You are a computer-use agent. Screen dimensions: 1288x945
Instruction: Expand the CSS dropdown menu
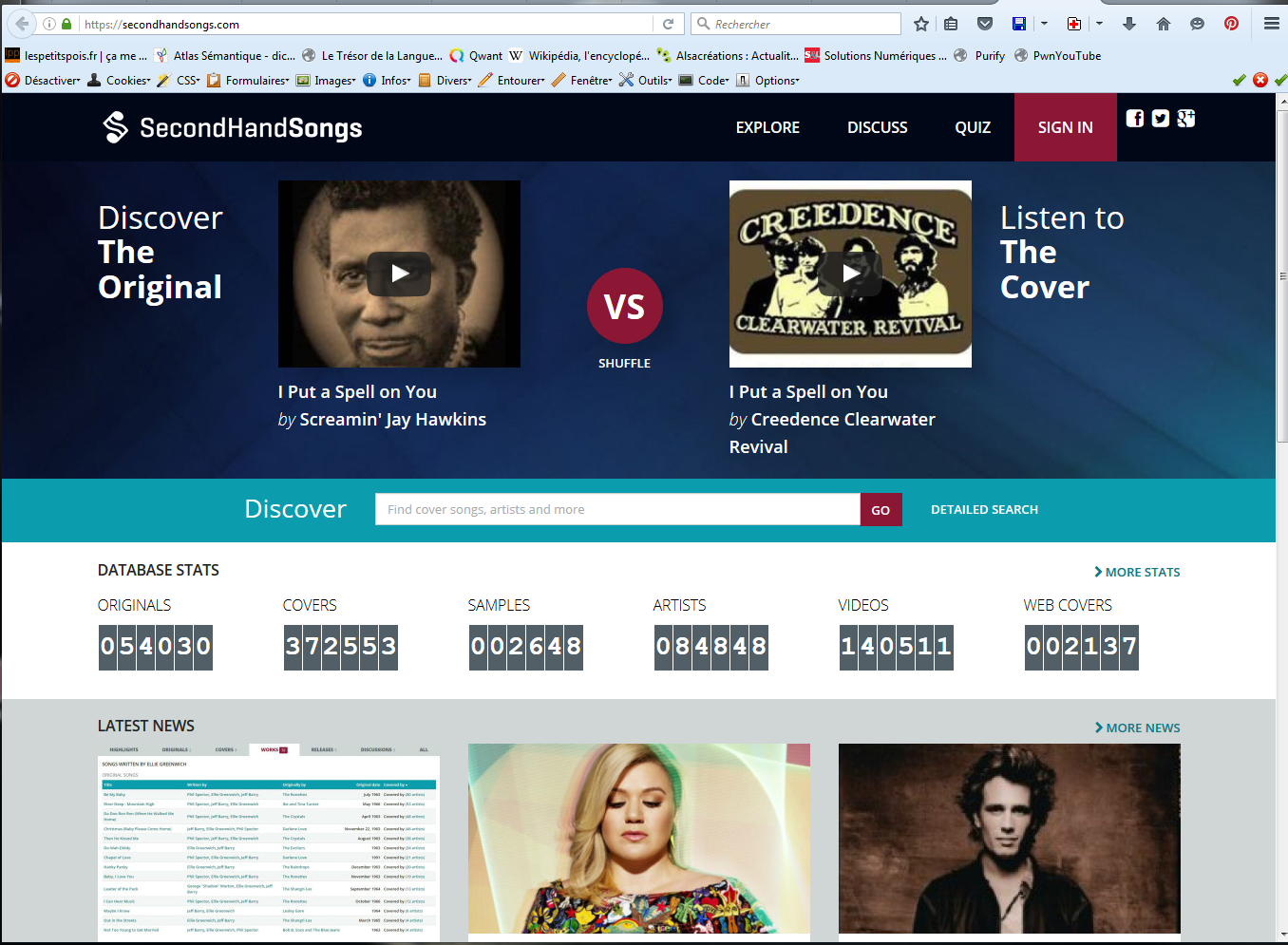point(179,81)
